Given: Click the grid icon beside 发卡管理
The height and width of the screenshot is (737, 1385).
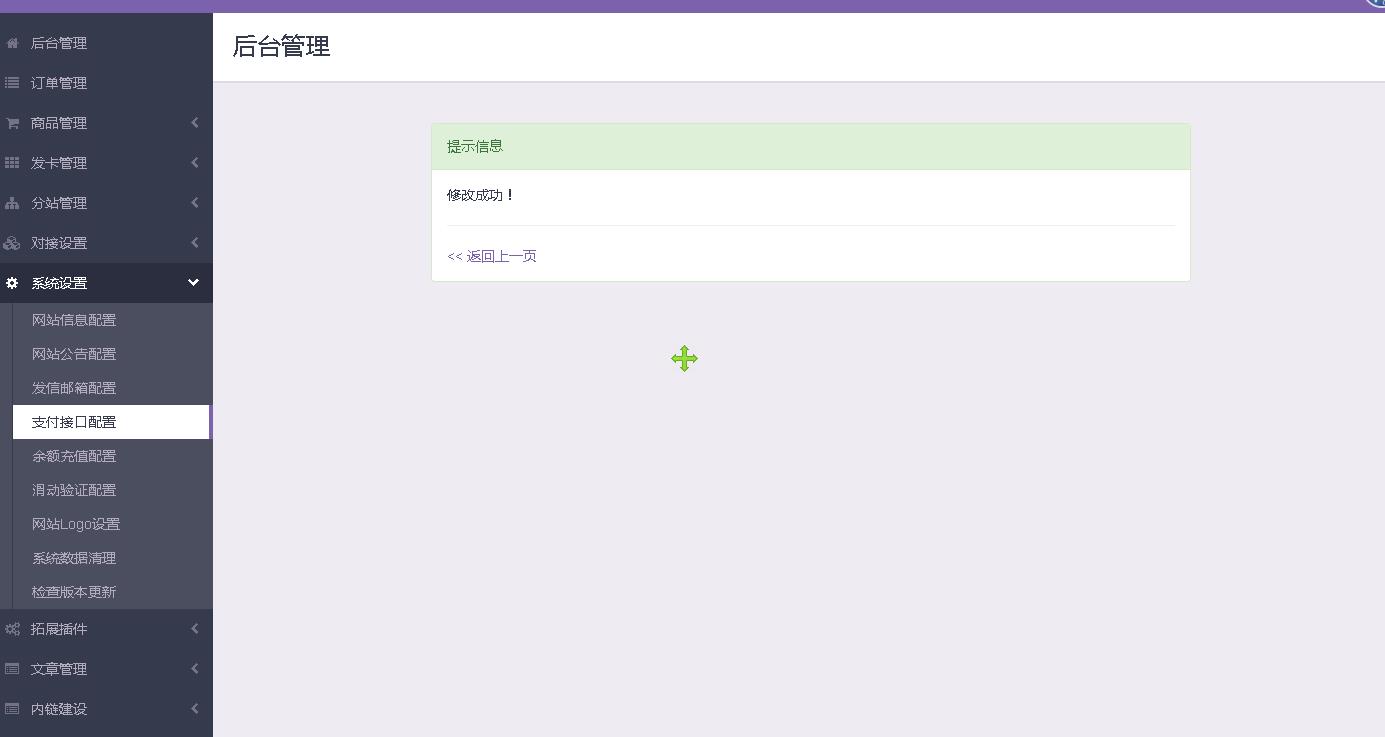Looking at the screenshot, I should tap(12, 163).
